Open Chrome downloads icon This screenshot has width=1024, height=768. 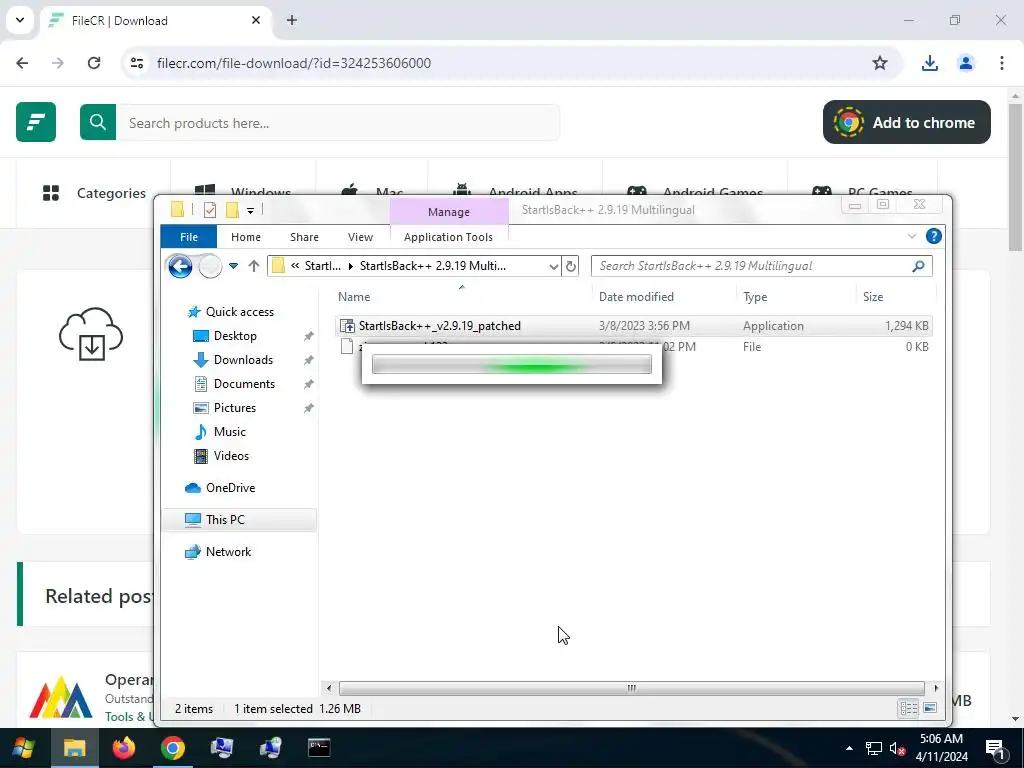click(x=929, y=63)
